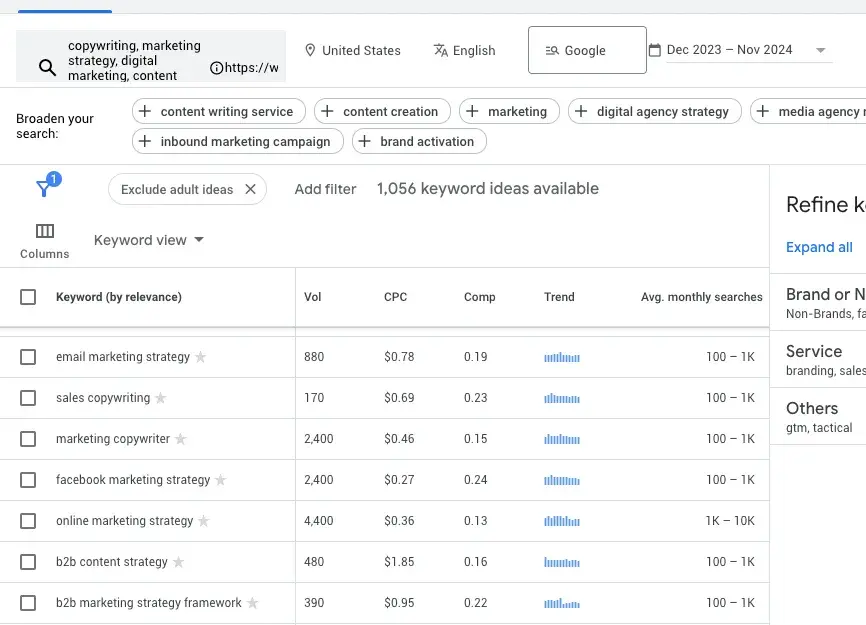Screen dimensions: 866x625
Task: Click '1K – 10K' monthly searches value
Action: pos(730,521)
